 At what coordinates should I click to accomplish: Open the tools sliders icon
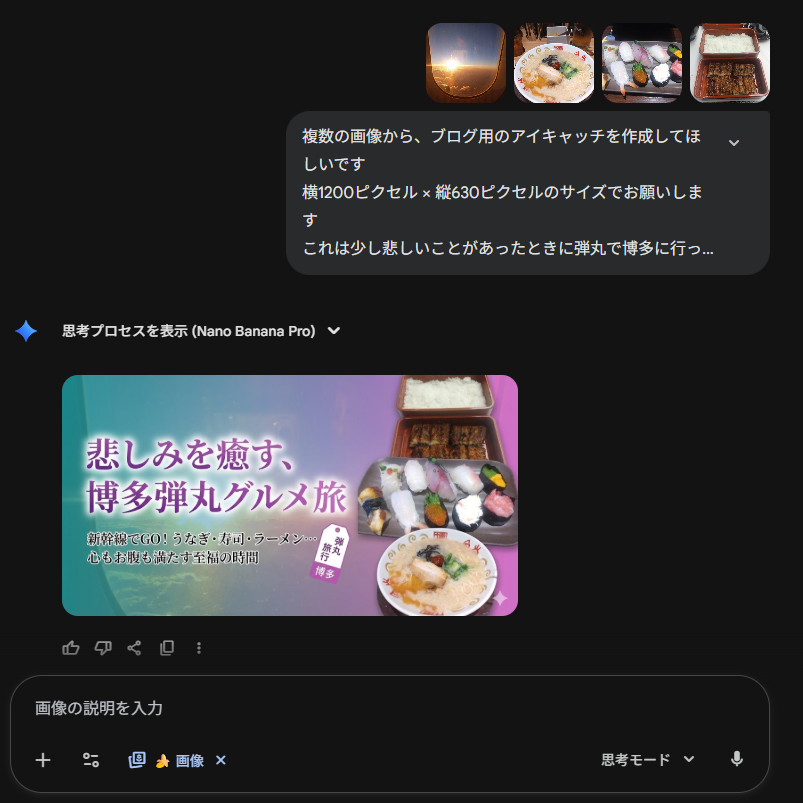click(x=91, y=760)
